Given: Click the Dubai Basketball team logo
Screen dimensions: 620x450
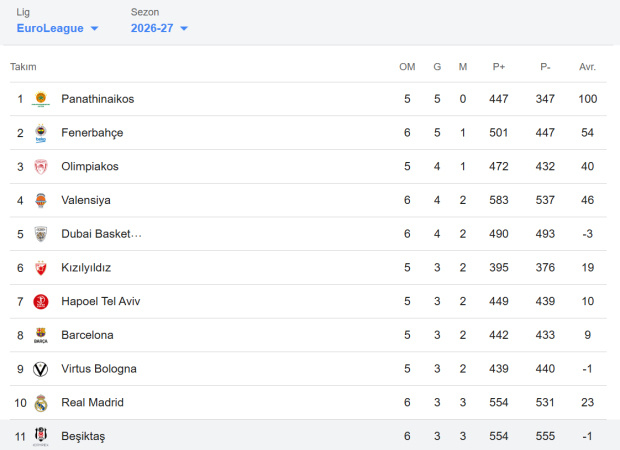Looking at the screenshot, I should [x=41, y=234].
